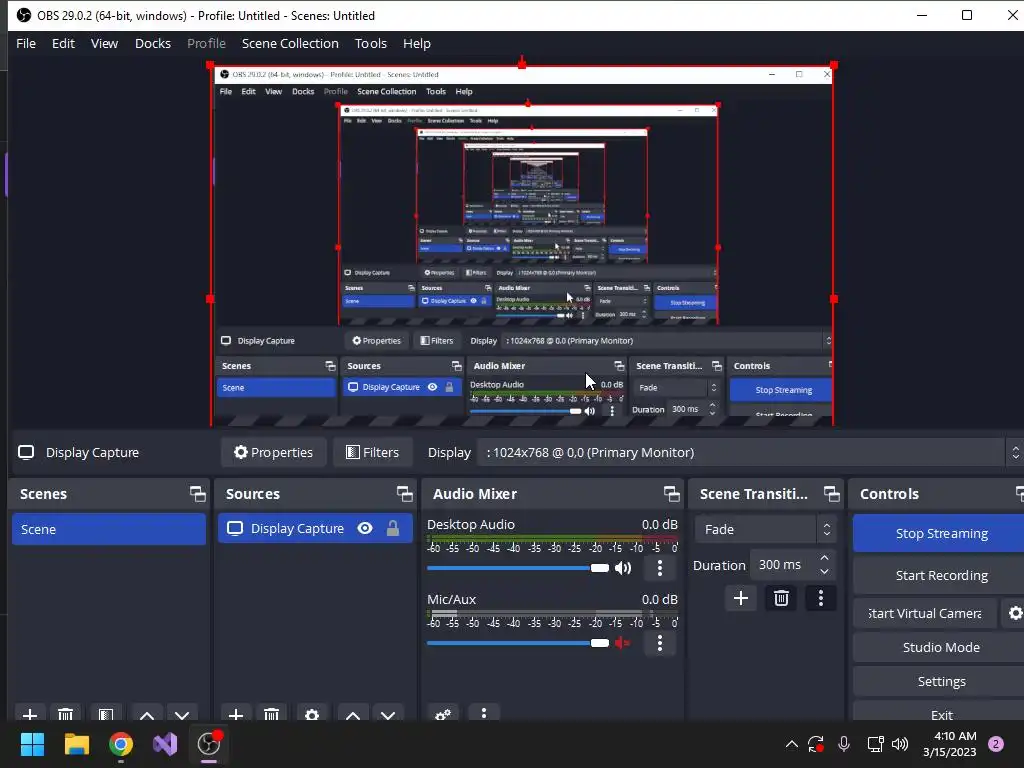Open source properties gear in Sources toolbar
Image resolution: width=1024 pixels, height=768 pixels.
312,714
